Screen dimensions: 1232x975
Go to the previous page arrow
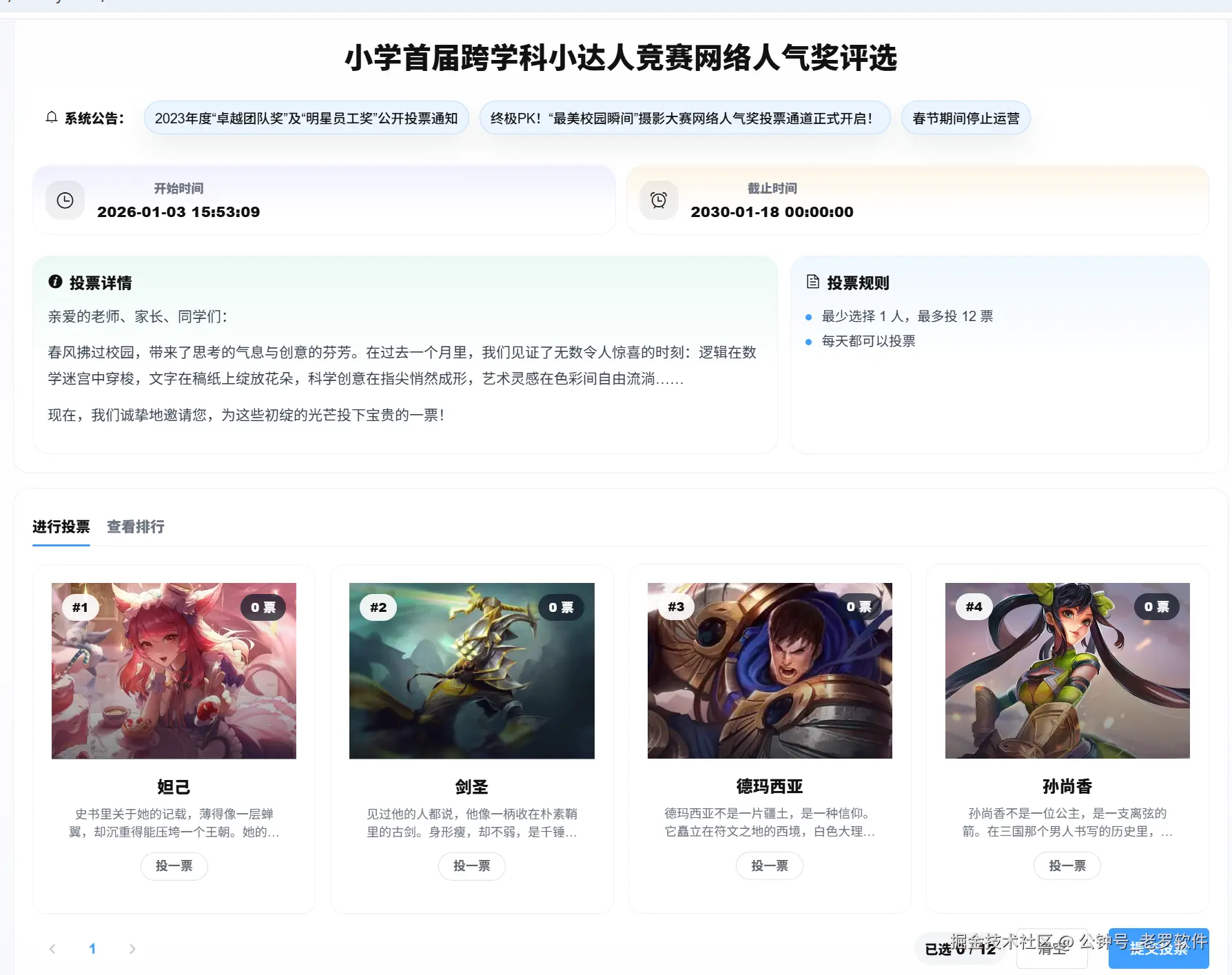[x=52, y=949]
